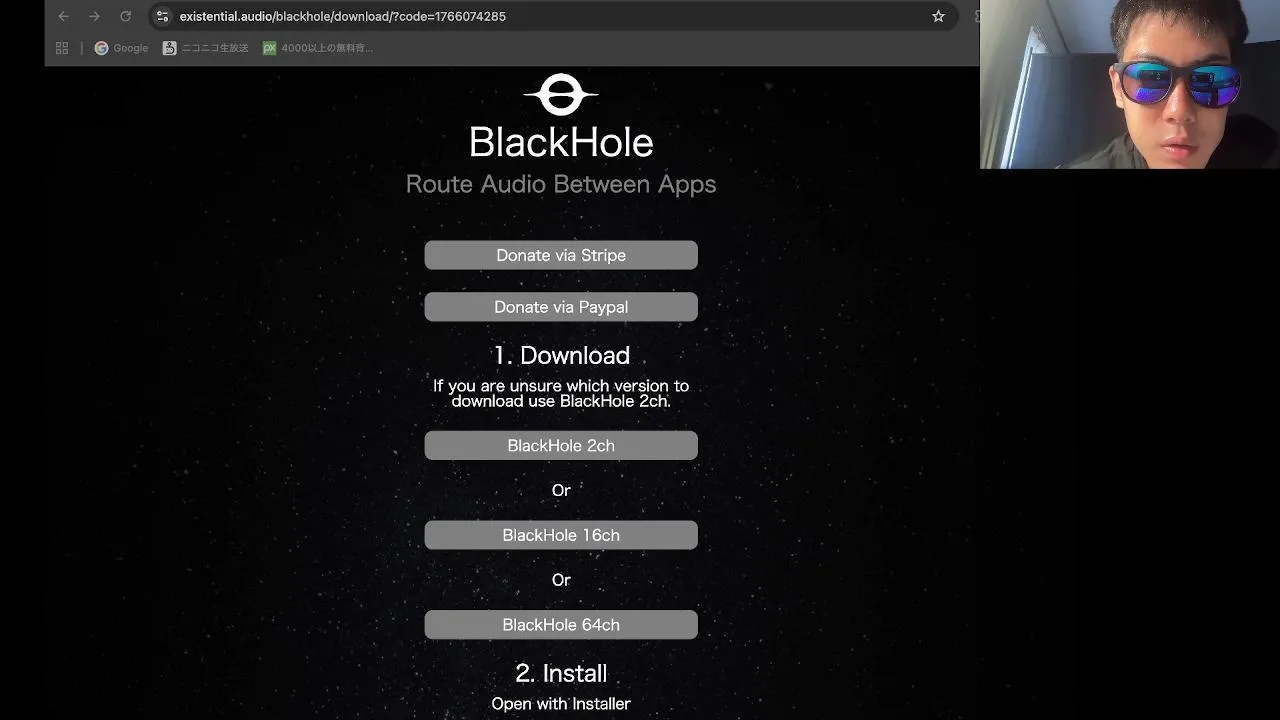
Task: Click the '2. Install' heading
Action: (x=561, y=673)
